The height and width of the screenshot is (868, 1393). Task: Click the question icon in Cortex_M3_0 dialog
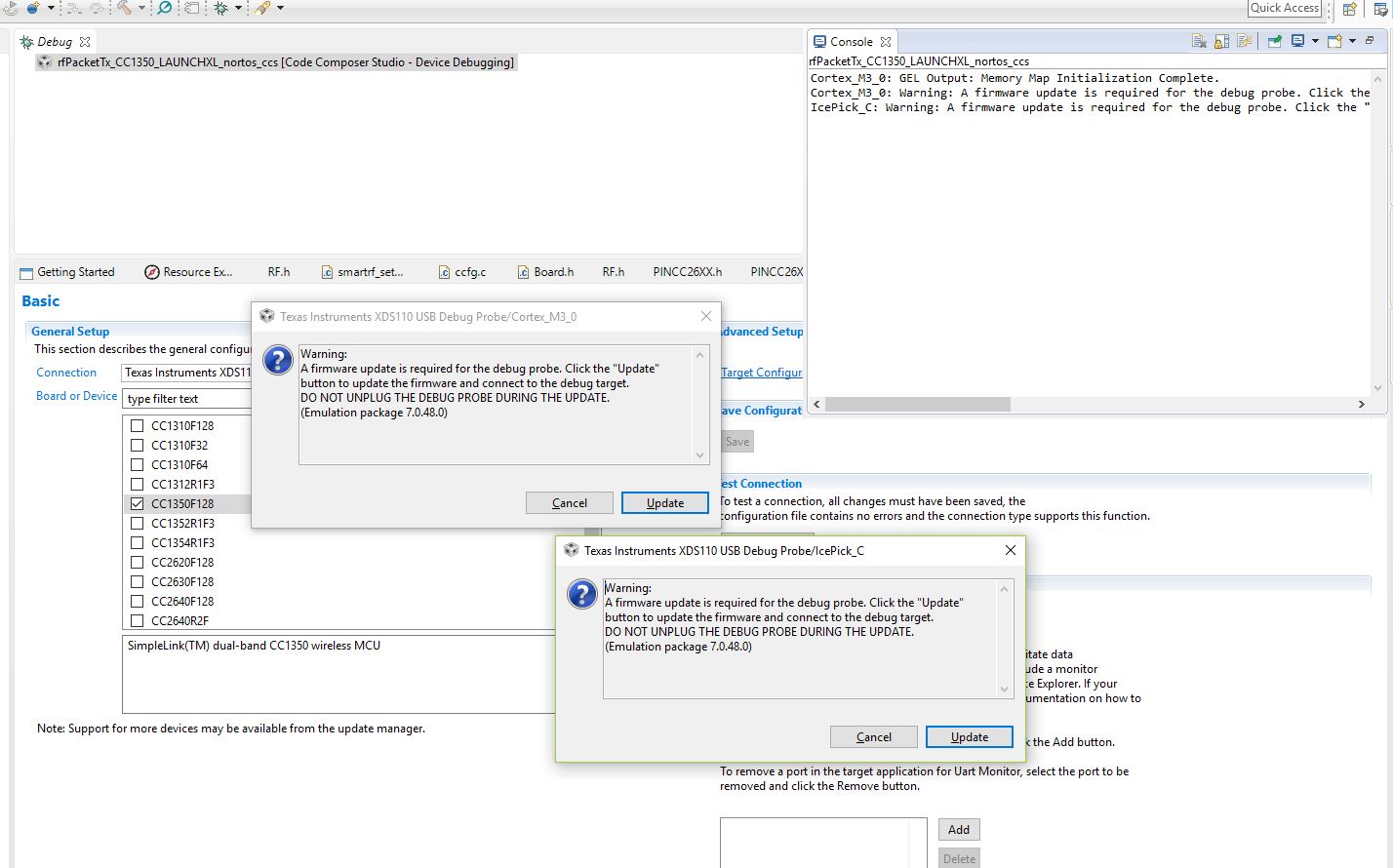[278, 360]
